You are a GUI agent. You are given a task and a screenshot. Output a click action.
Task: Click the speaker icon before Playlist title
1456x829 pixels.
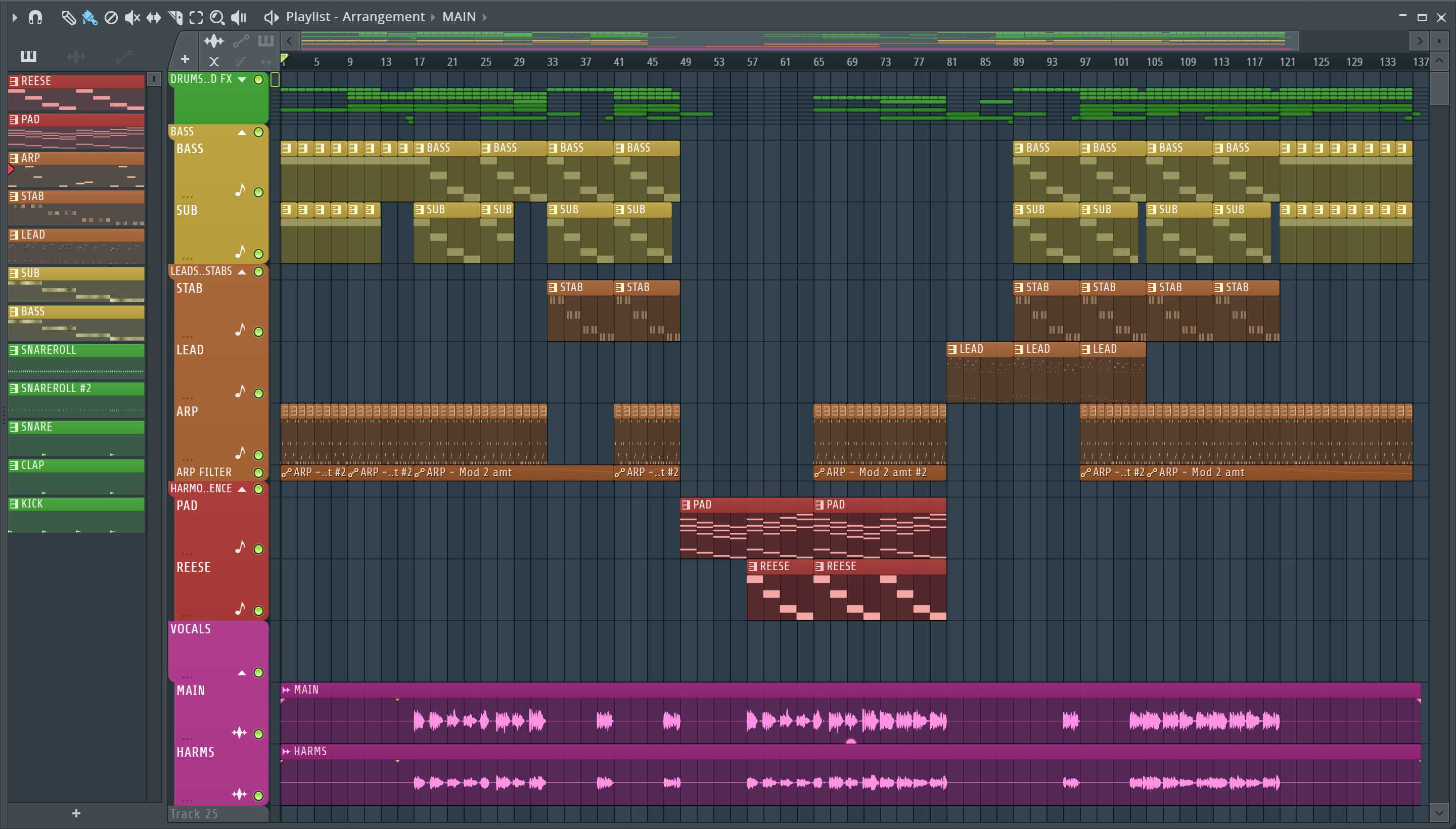click(271, 18)
